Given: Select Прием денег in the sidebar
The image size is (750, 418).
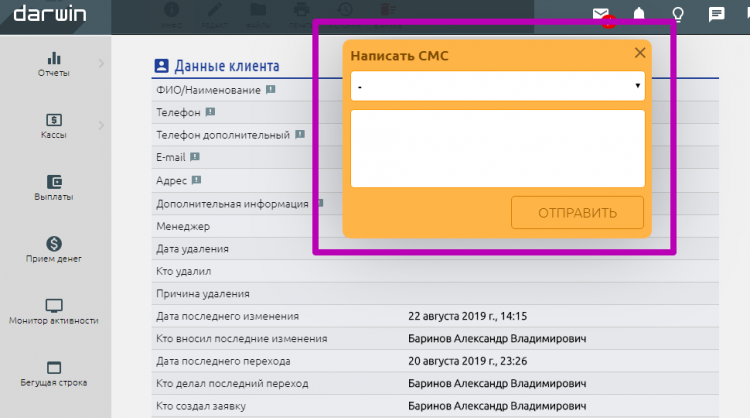Looking at the screenshot, I should (x=54, y=249).
